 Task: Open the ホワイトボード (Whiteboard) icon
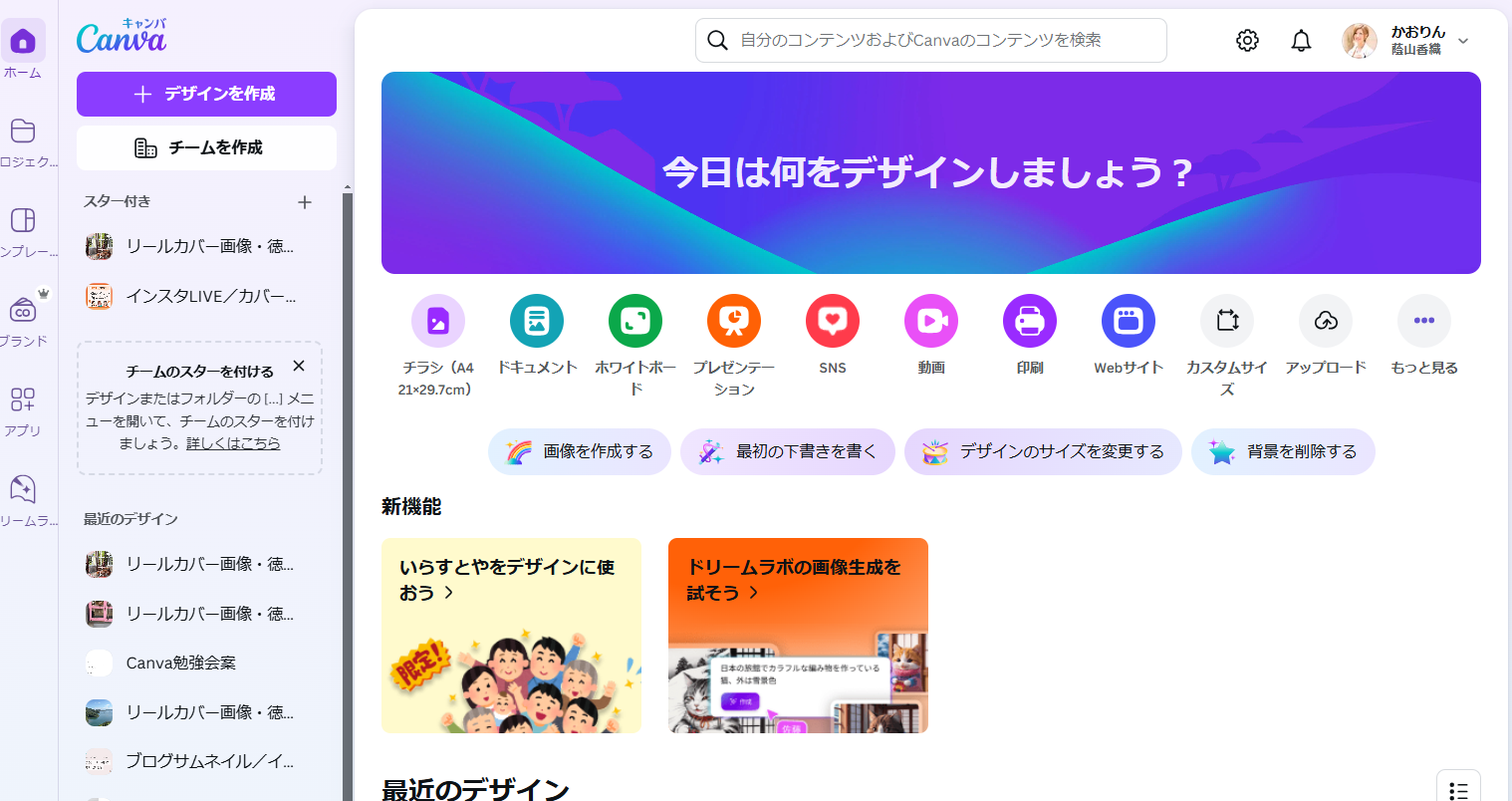point(634,321)
